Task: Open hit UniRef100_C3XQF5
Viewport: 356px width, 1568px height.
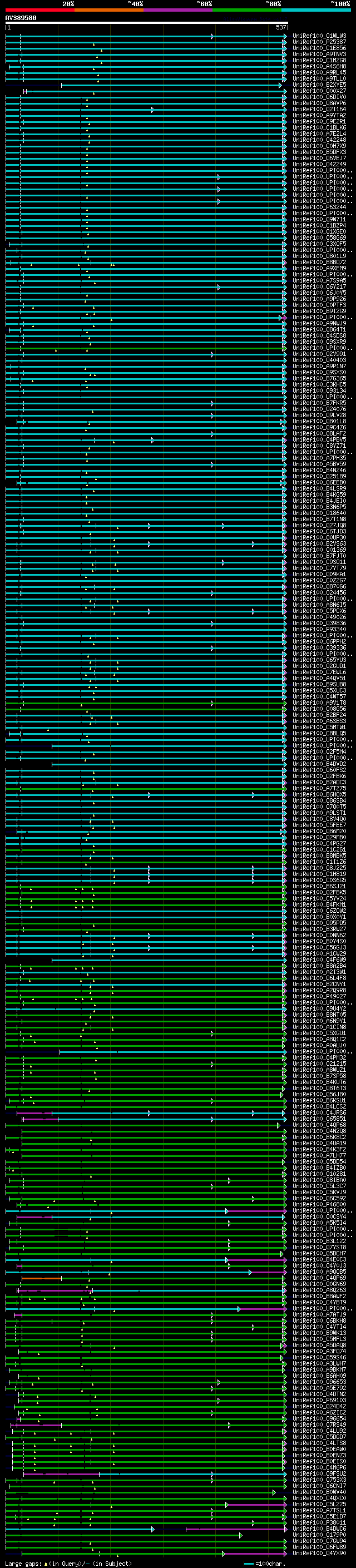Action: tap(319, 245)
